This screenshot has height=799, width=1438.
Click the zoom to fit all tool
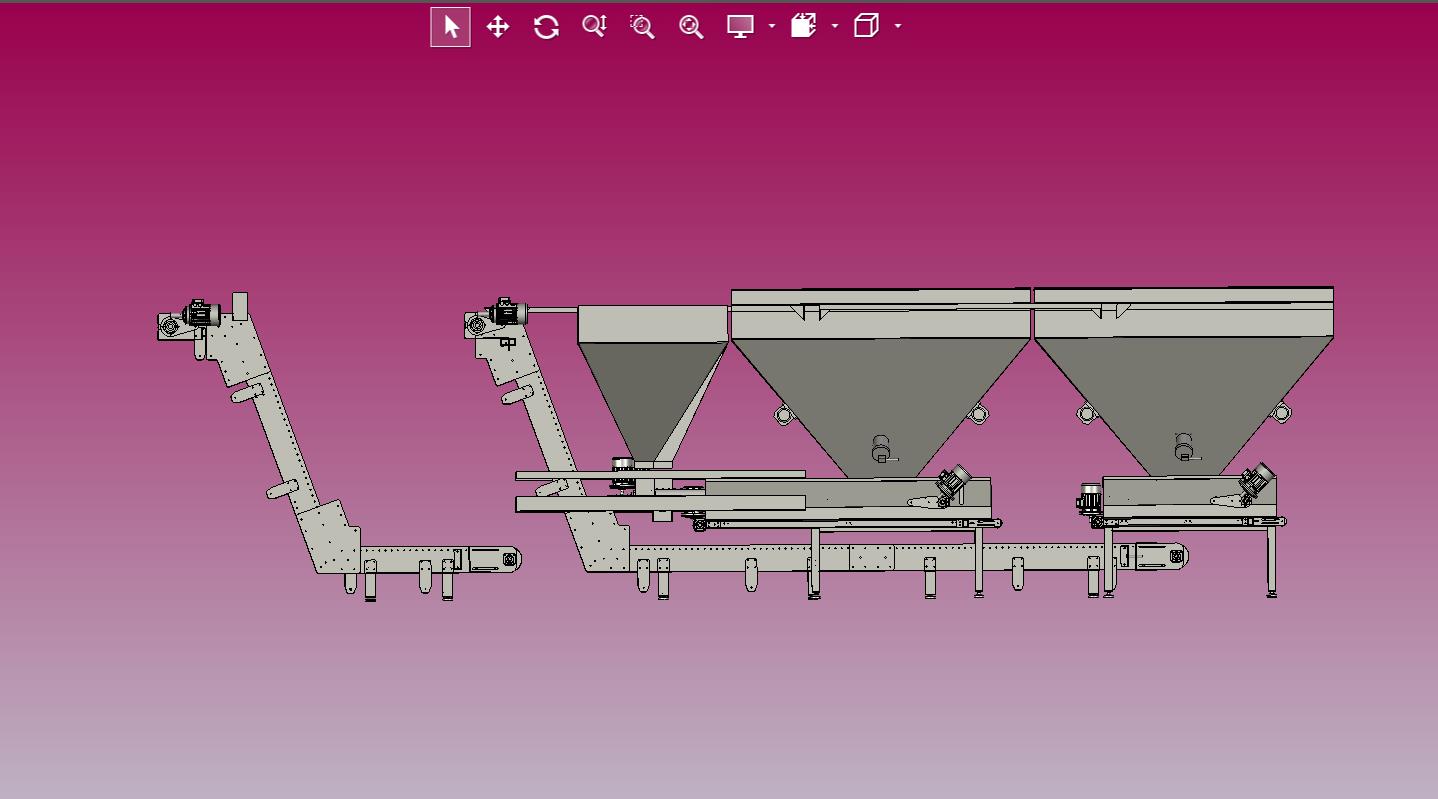click(x=691, y=27)
